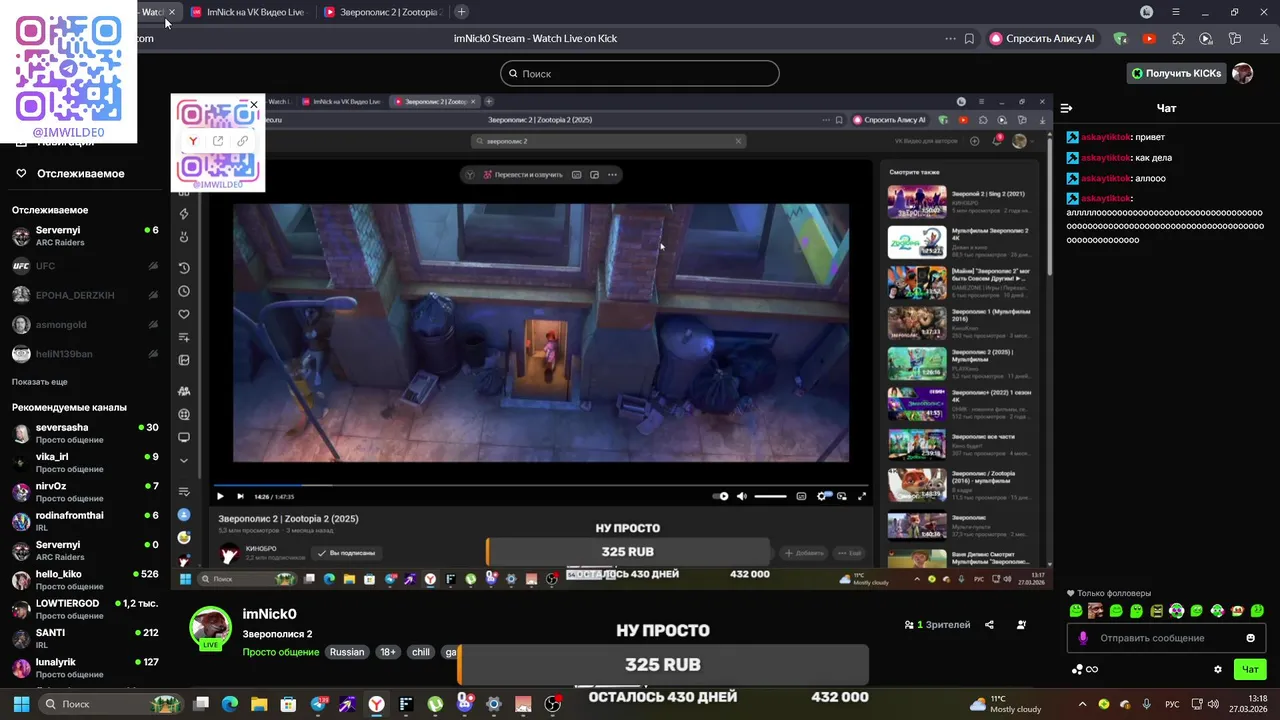Open the page options three-dot menu

pos(950,39)
